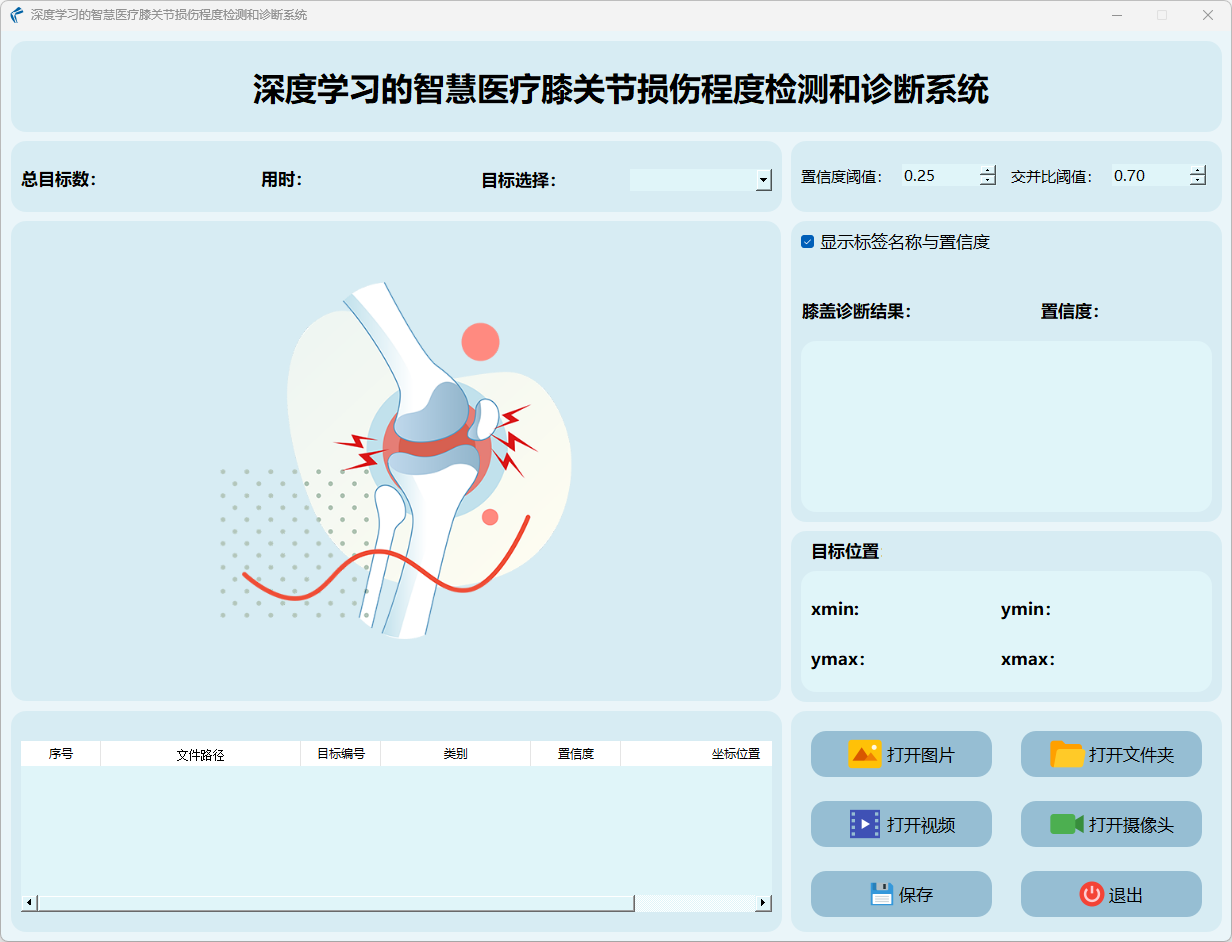Click the 文件路径 column header

pos(200,754)
